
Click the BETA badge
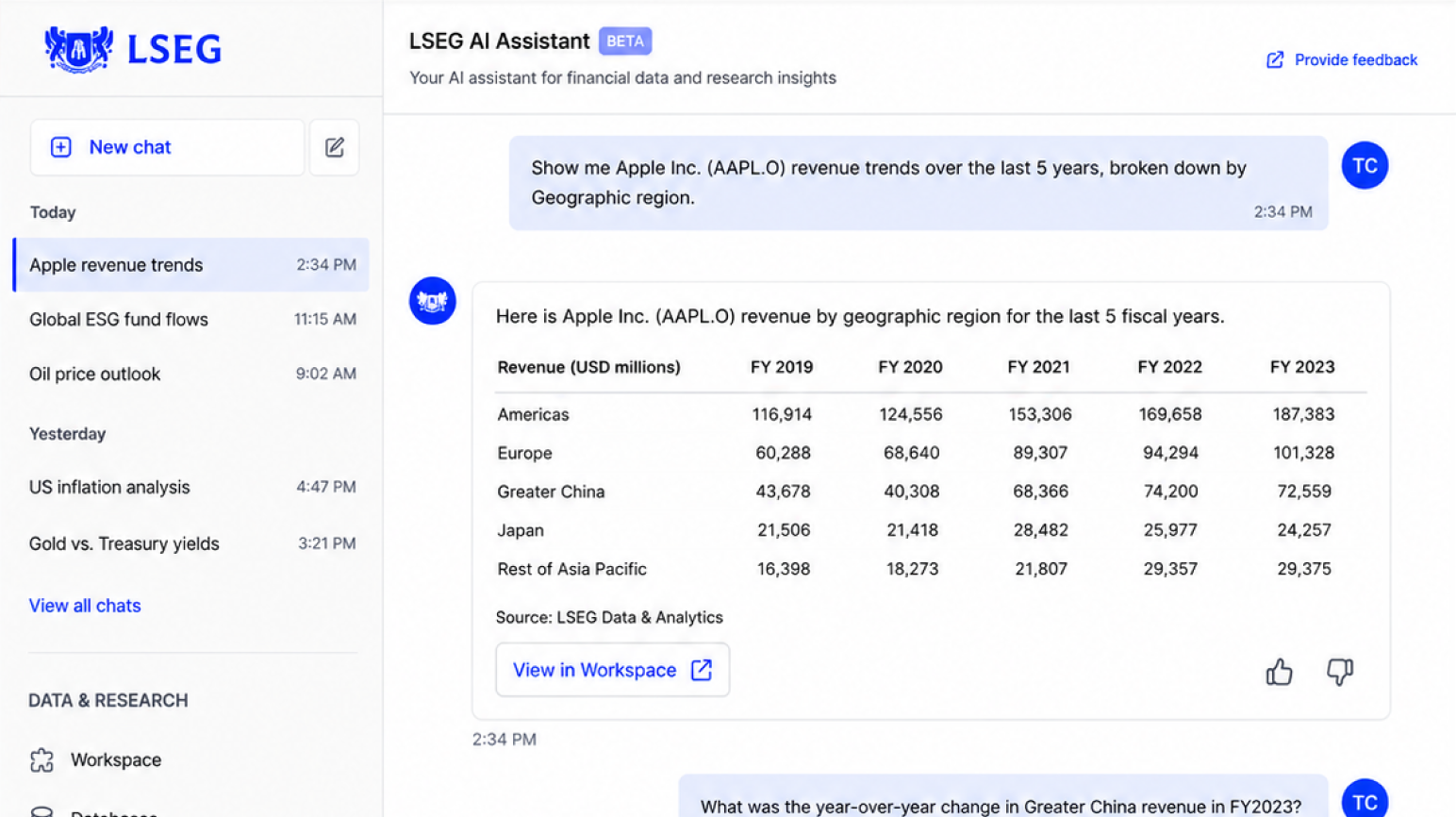tap(625, 42)
